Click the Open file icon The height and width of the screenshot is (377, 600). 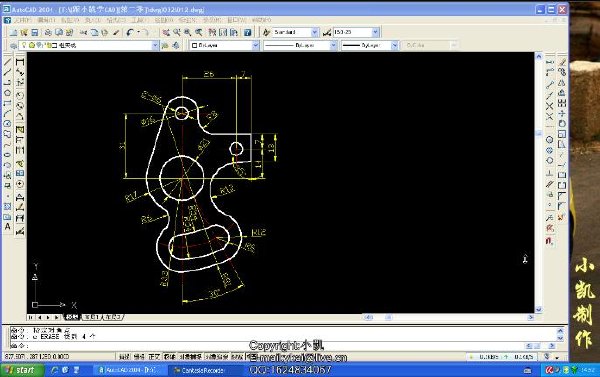coord(24,33)
